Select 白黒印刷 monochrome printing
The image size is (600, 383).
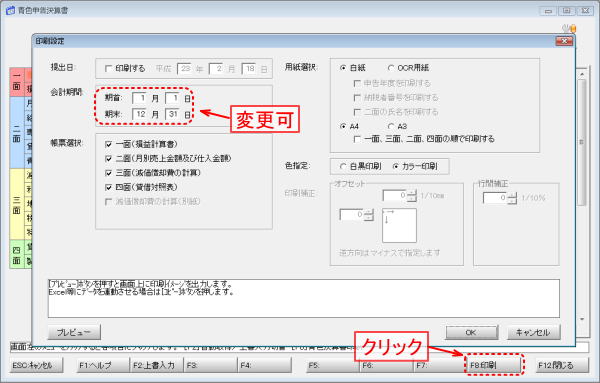343,166
